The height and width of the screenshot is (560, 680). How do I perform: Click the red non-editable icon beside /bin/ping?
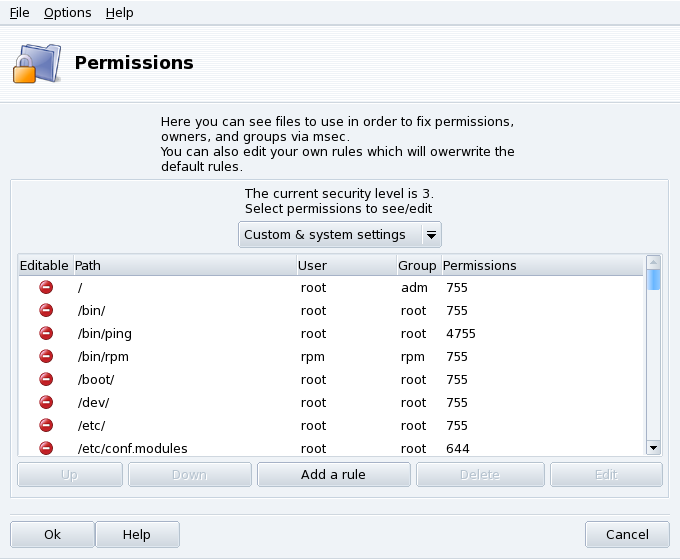click(x=46, y=333)
